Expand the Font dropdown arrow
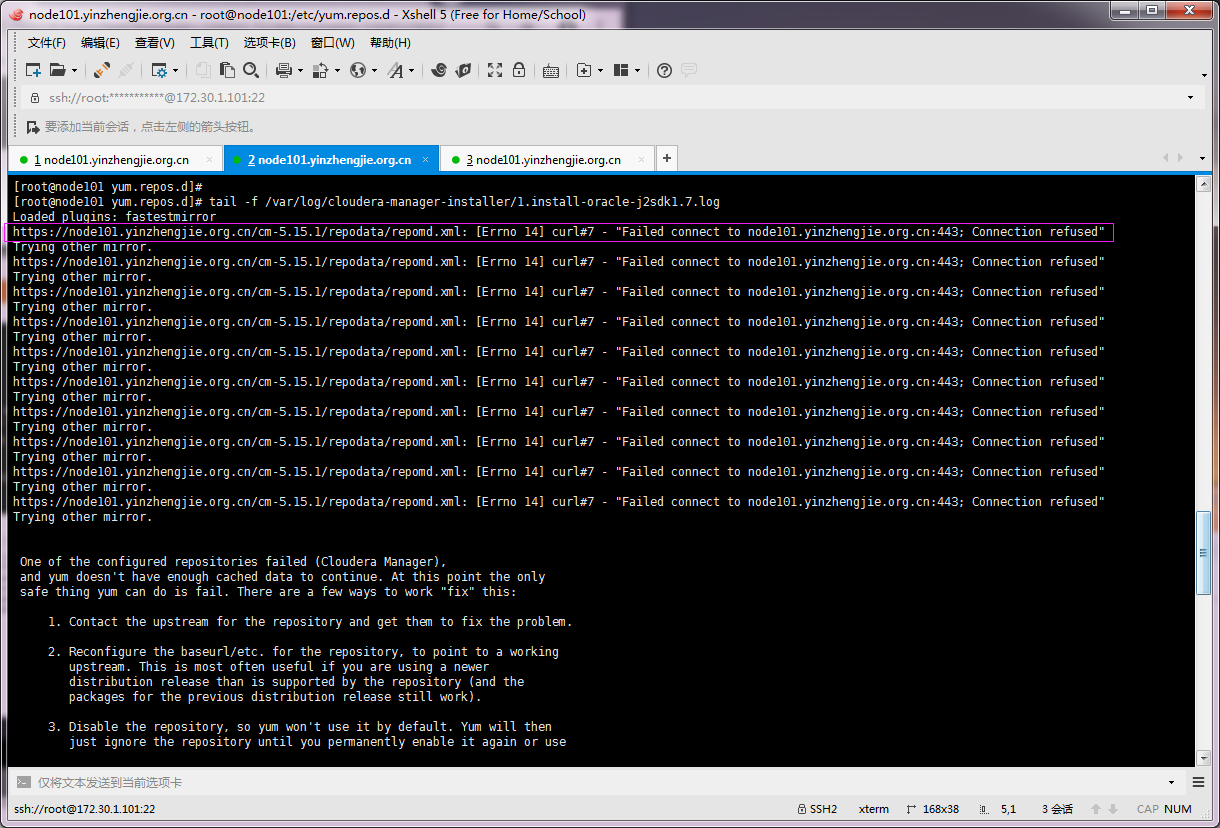Viewport: 1220px width, 828px height. (x=411, y=71)
